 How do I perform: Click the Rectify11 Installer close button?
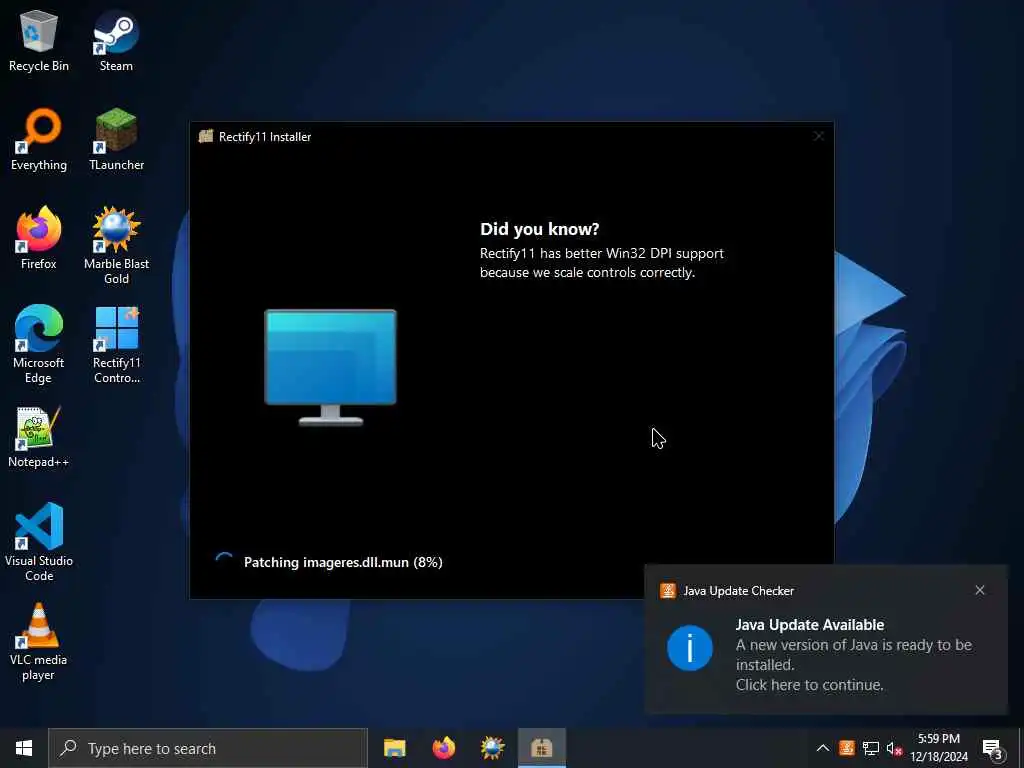[818, 136]
